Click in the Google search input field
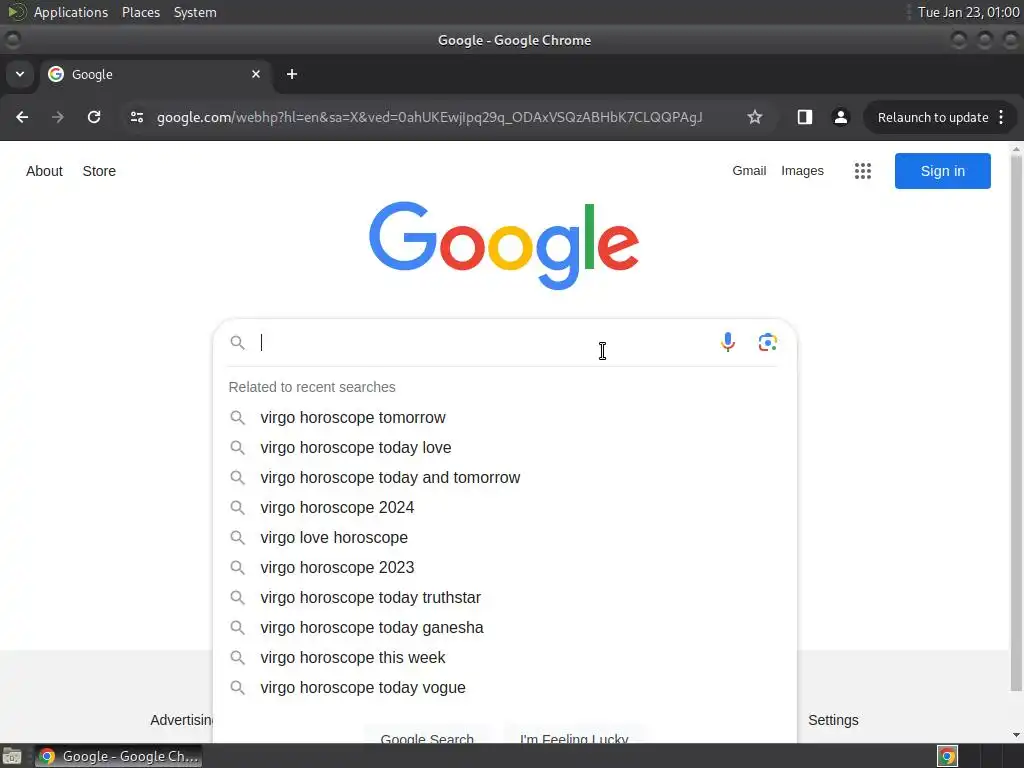 tap(483, 342)
